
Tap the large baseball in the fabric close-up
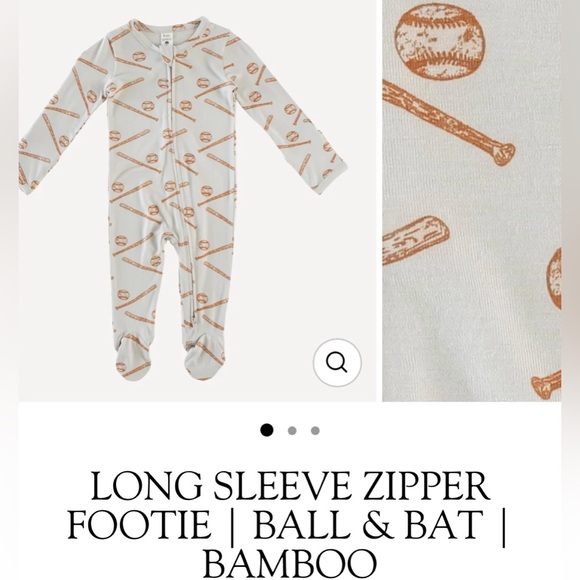coord(439,41)
